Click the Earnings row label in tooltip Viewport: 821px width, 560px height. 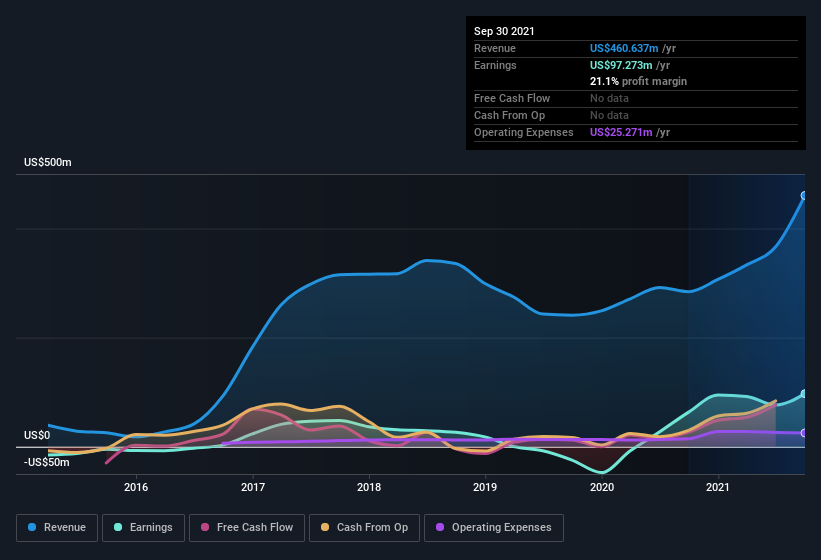tap(495, 65)
